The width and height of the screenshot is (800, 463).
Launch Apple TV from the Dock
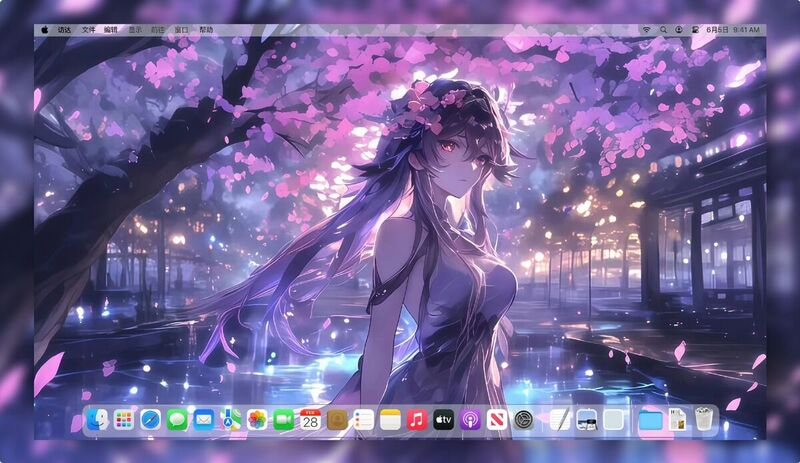pos(443,420)
